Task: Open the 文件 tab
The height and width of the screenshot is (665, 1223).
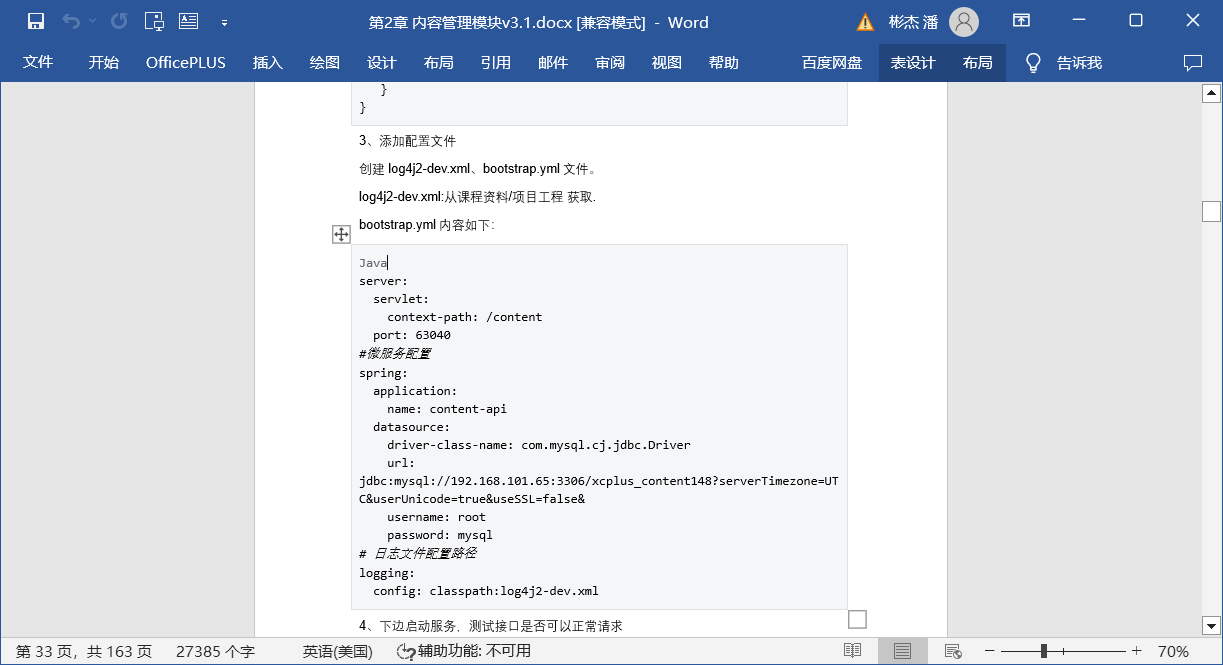Action: point(38,62)
